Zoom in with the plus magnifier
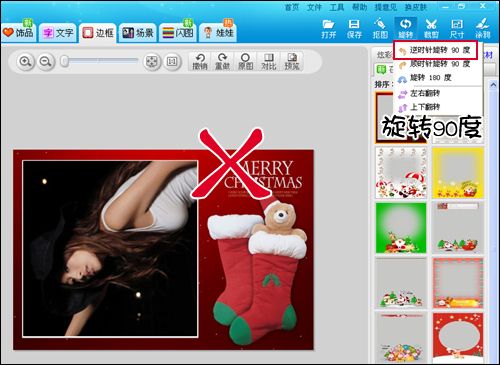Image resolution: width=500 pixels, height=365 pixels. pyautogui.click(x=26, y=62)
